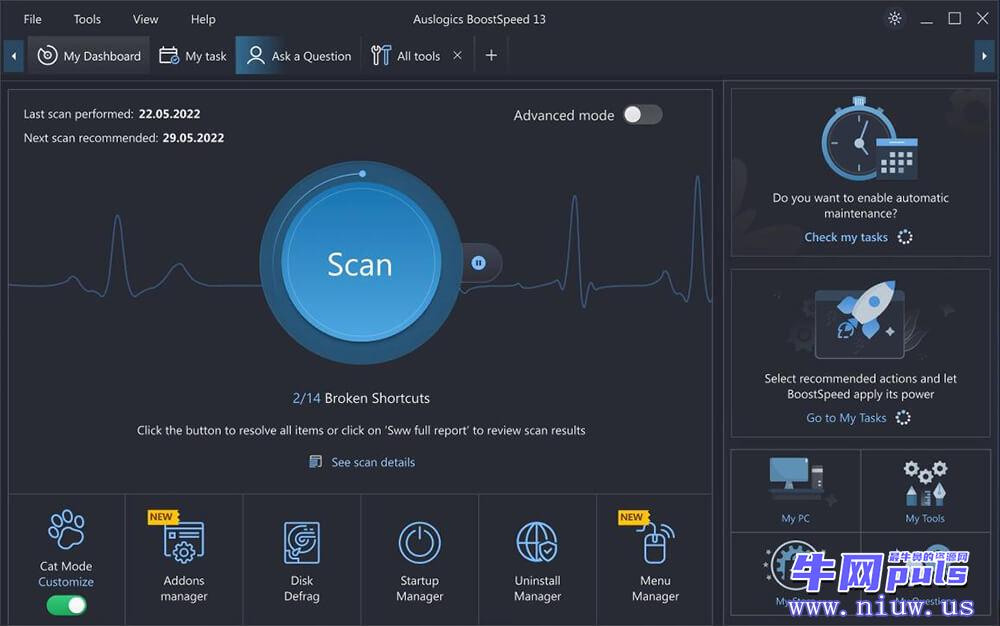The width and height of the screenshot is (1000, 626).
Task: Click the next scan date 29.05.2022
Action: coord(193,138)
